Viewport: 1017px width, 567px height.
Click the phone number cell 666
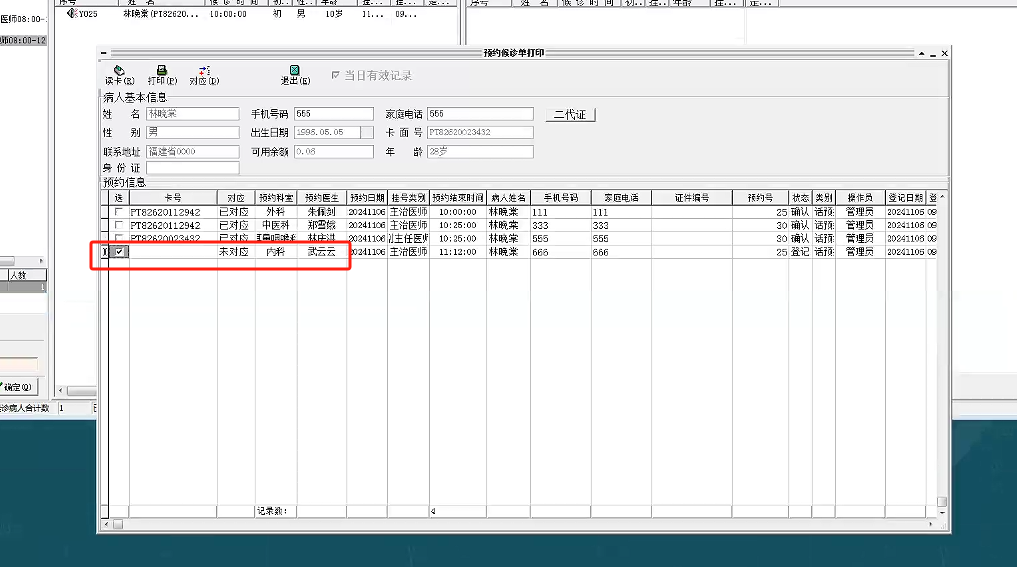click(560, 252)
